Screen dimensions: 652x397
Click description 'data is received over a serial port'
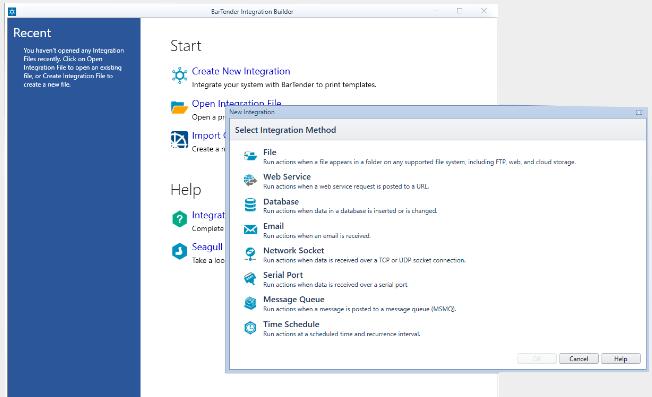(x=335, y=285)
